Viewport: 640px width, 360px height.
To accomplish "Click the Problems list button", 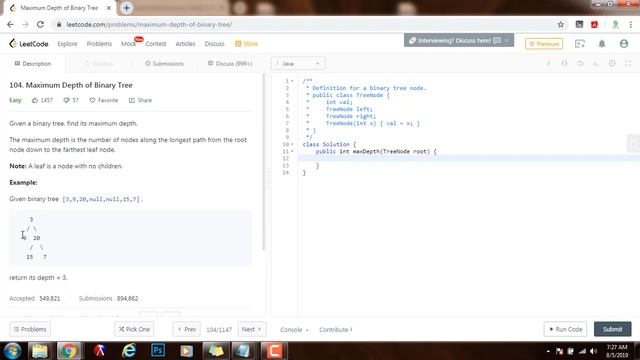I will coord(30,329).
